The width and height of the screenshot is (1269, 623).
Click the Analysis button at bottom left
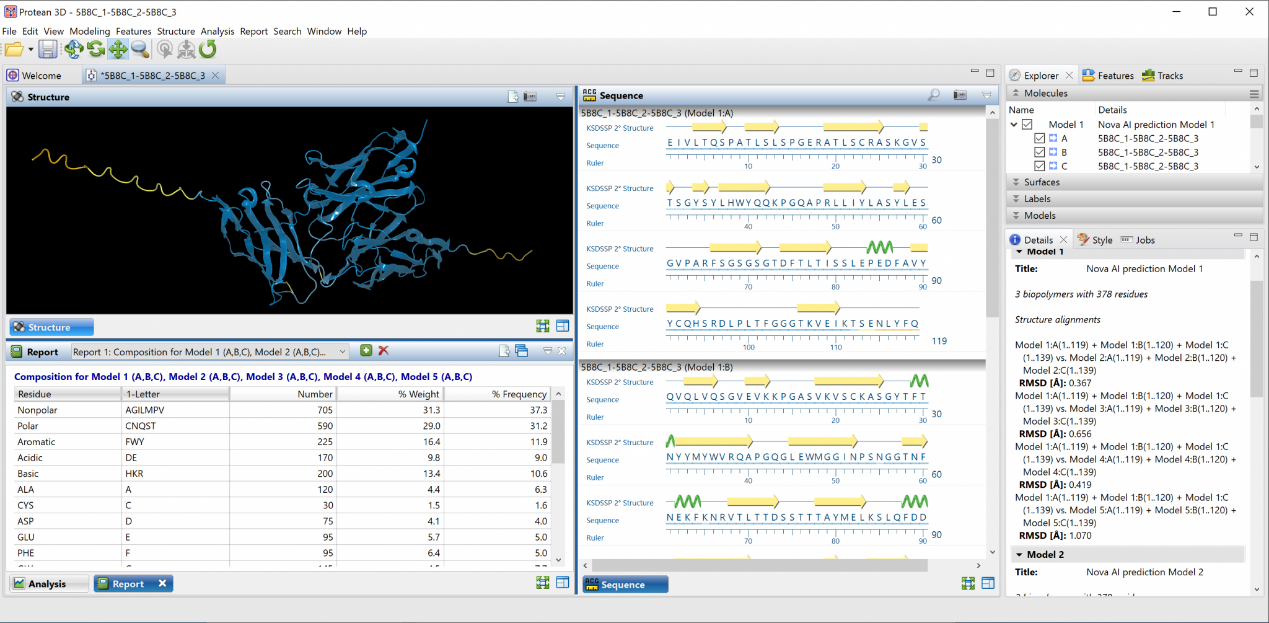(x=40, y=584)
